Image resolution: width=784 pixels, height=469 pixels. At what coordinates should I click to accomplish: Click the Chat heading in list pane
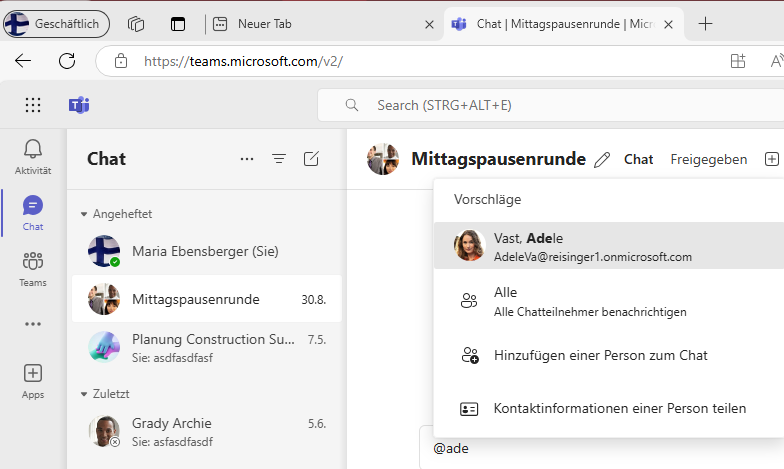click(106, 159)
